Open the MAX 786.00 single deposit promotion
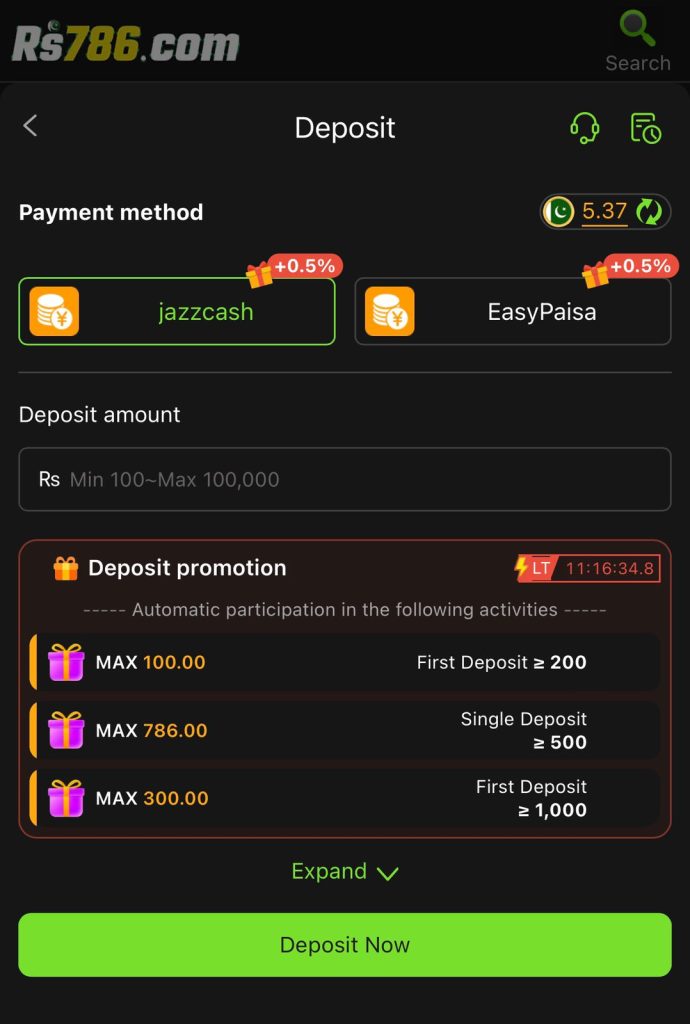This screenshot has height=1024, width=690. pyautogui.click(x=344, y=731)
